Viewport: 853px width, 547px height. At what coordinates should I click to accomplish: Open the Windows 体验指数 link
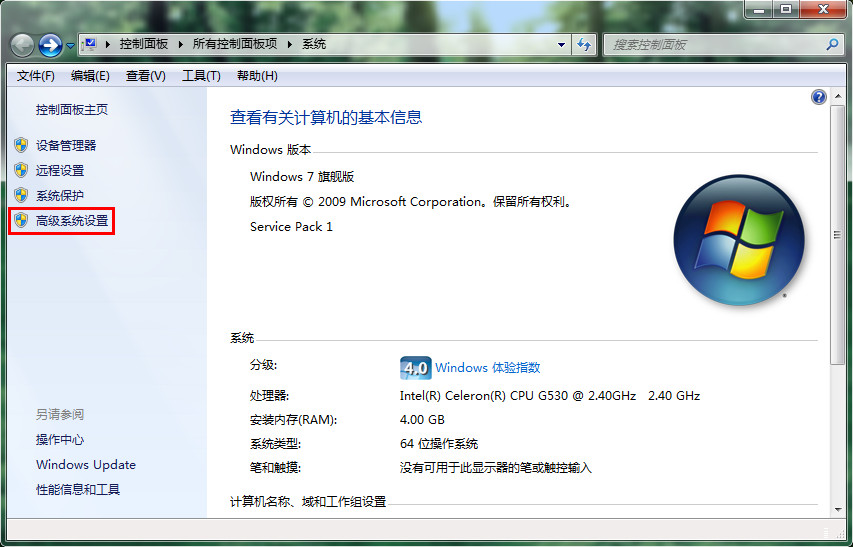488,368
